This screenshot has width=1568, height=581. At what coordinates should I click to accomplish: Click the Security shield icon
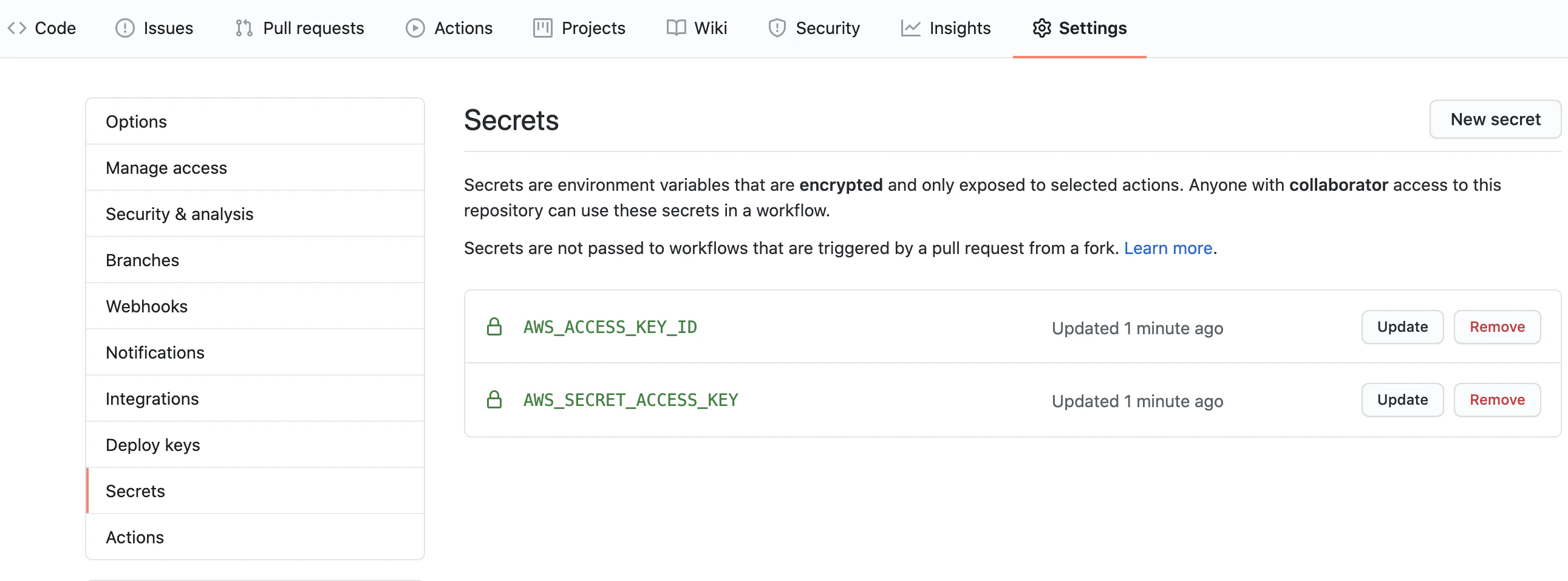pos(777,28)
